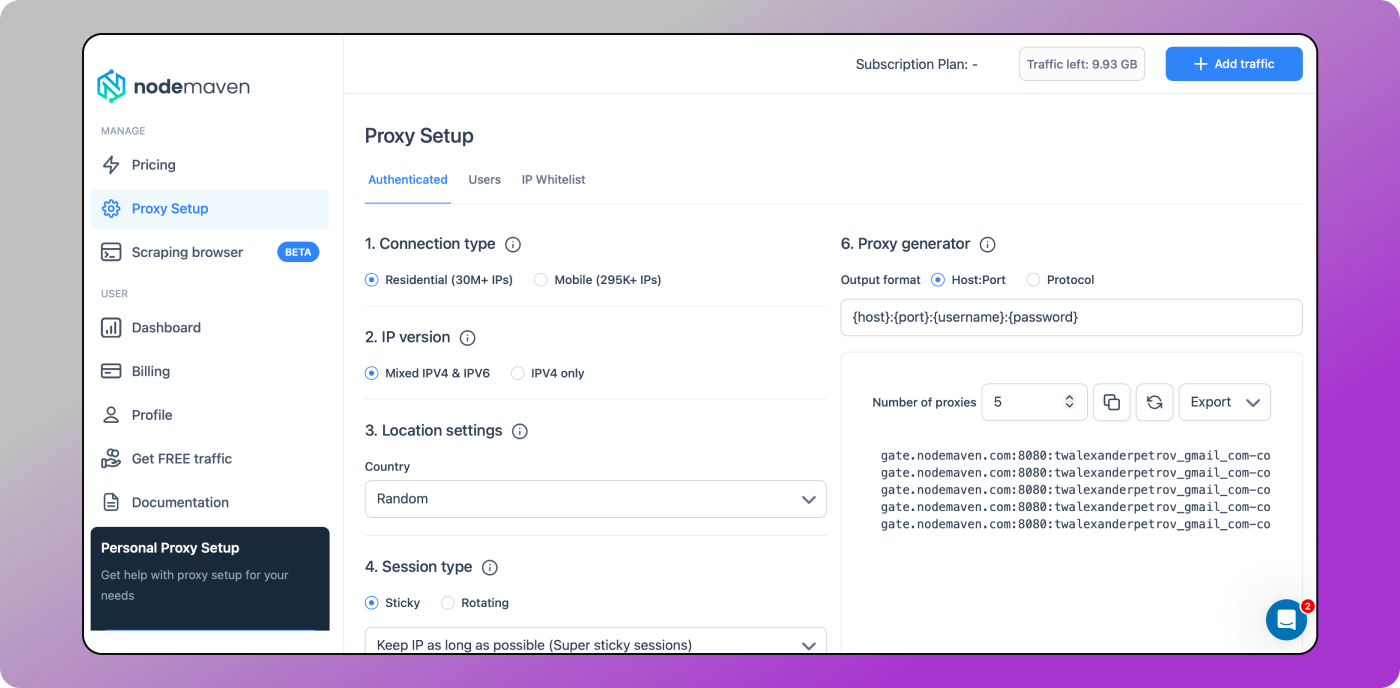Viewport: 1400px width, 688px height.
Task: Select the Profile icon in sidebar
Action: (111, 414)
